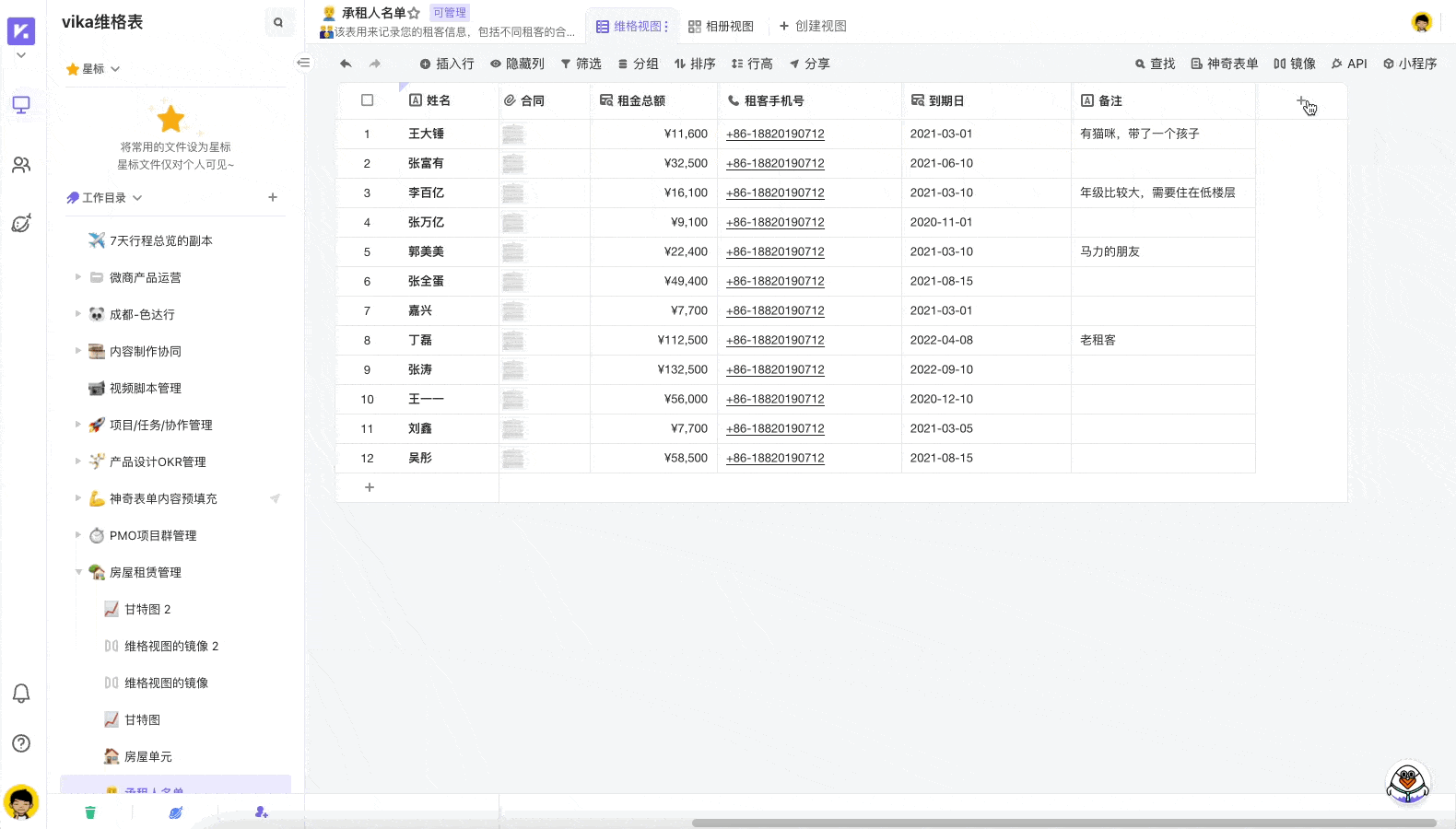Screen dimensions: 1456x829
Task: Open the help question mark icon
Action: click(21, 743)
